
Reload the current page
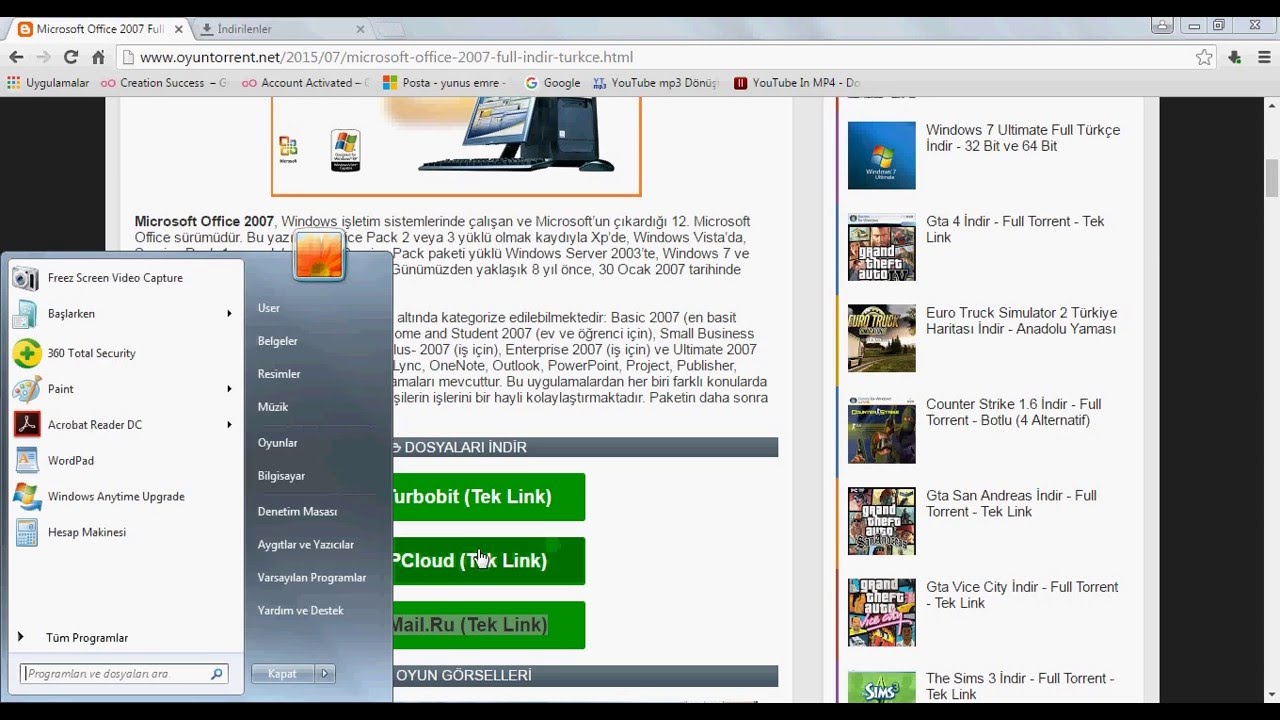[x=70, y=57]
